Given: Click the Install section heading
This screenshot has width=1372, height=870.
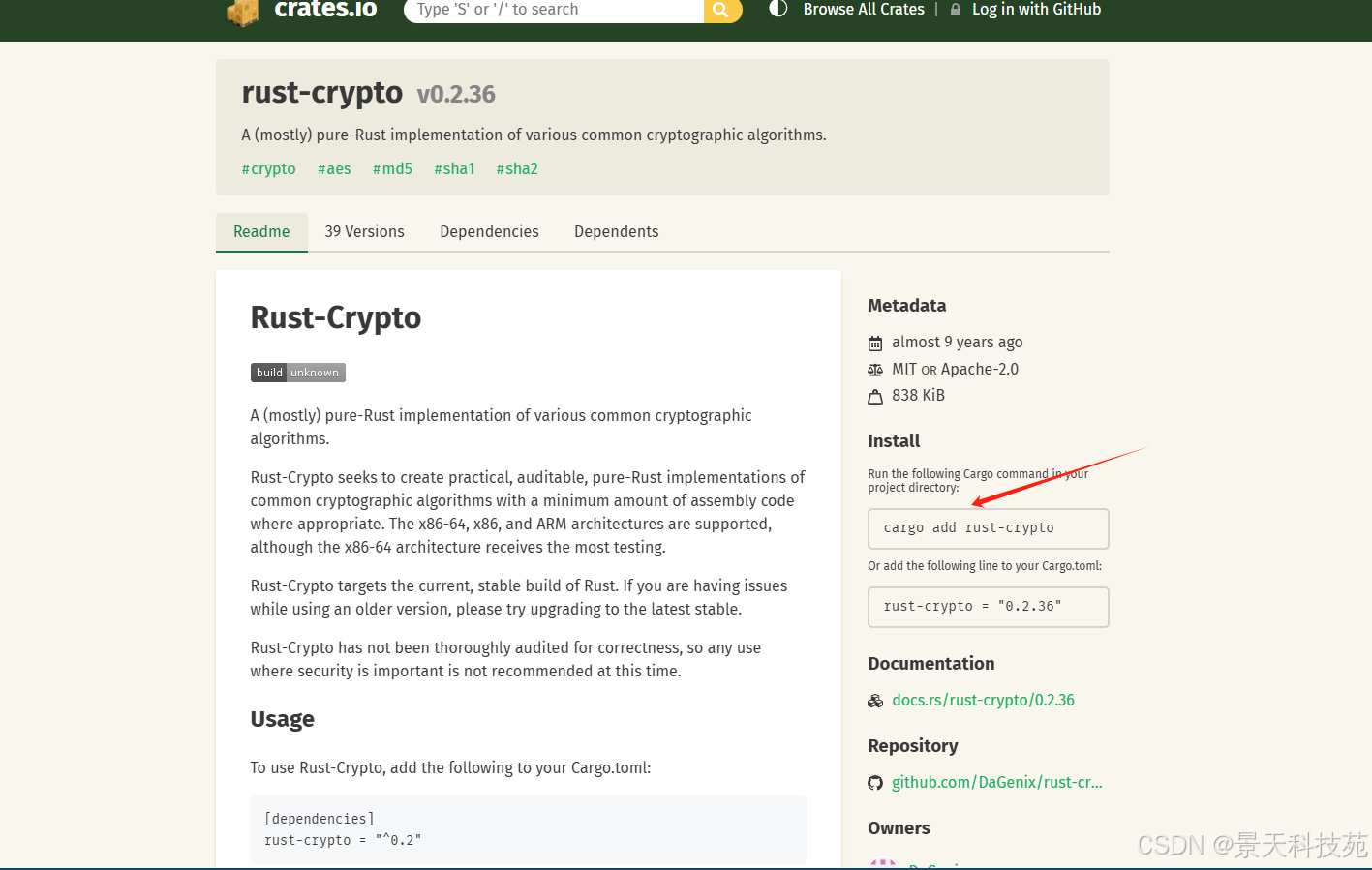Looking at the screenshot, I should point(894,441).
